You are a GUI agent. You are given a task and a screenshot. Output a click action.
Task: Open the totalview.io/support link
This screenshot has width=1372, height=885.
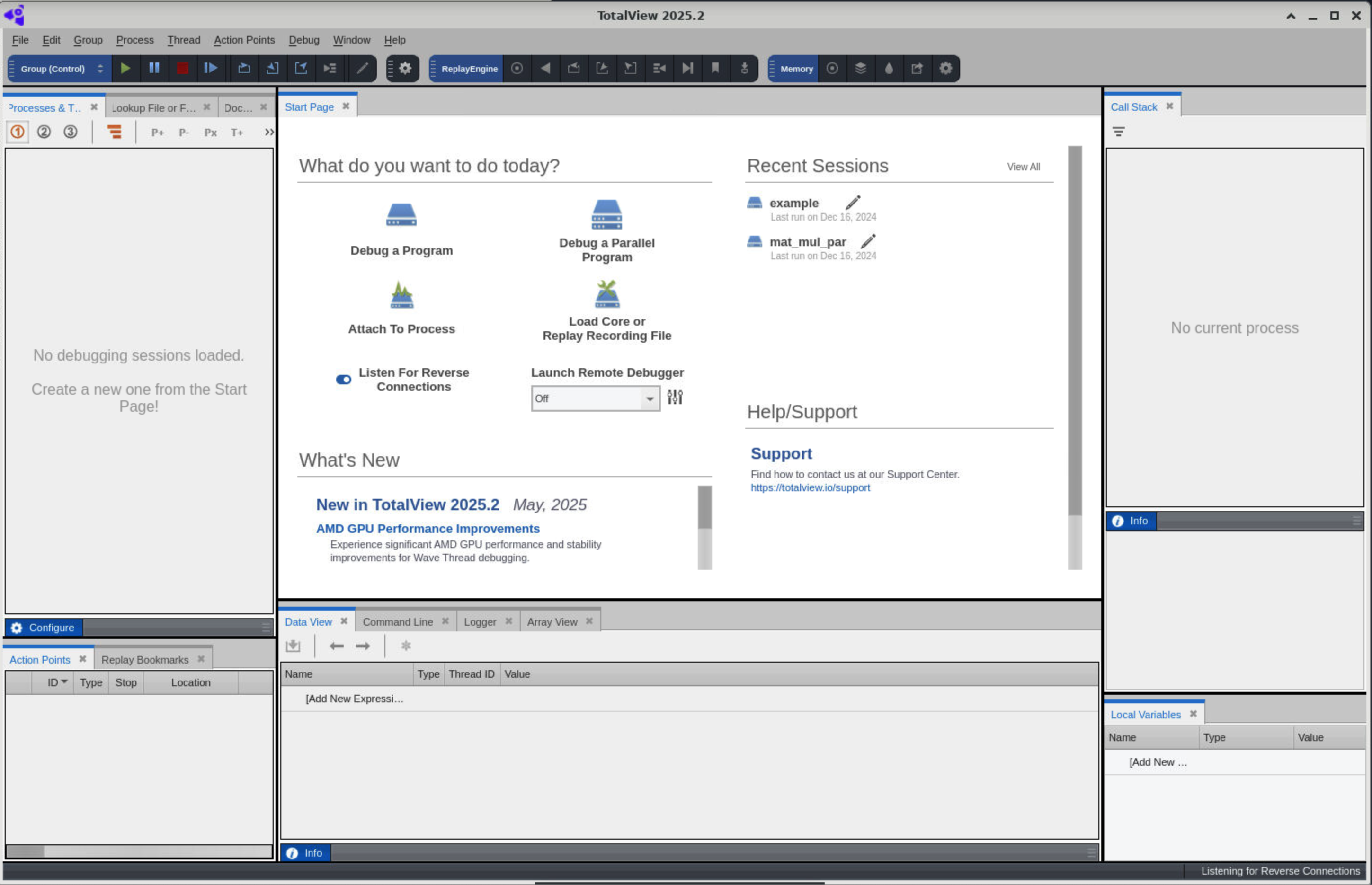[x=810, y=487]
